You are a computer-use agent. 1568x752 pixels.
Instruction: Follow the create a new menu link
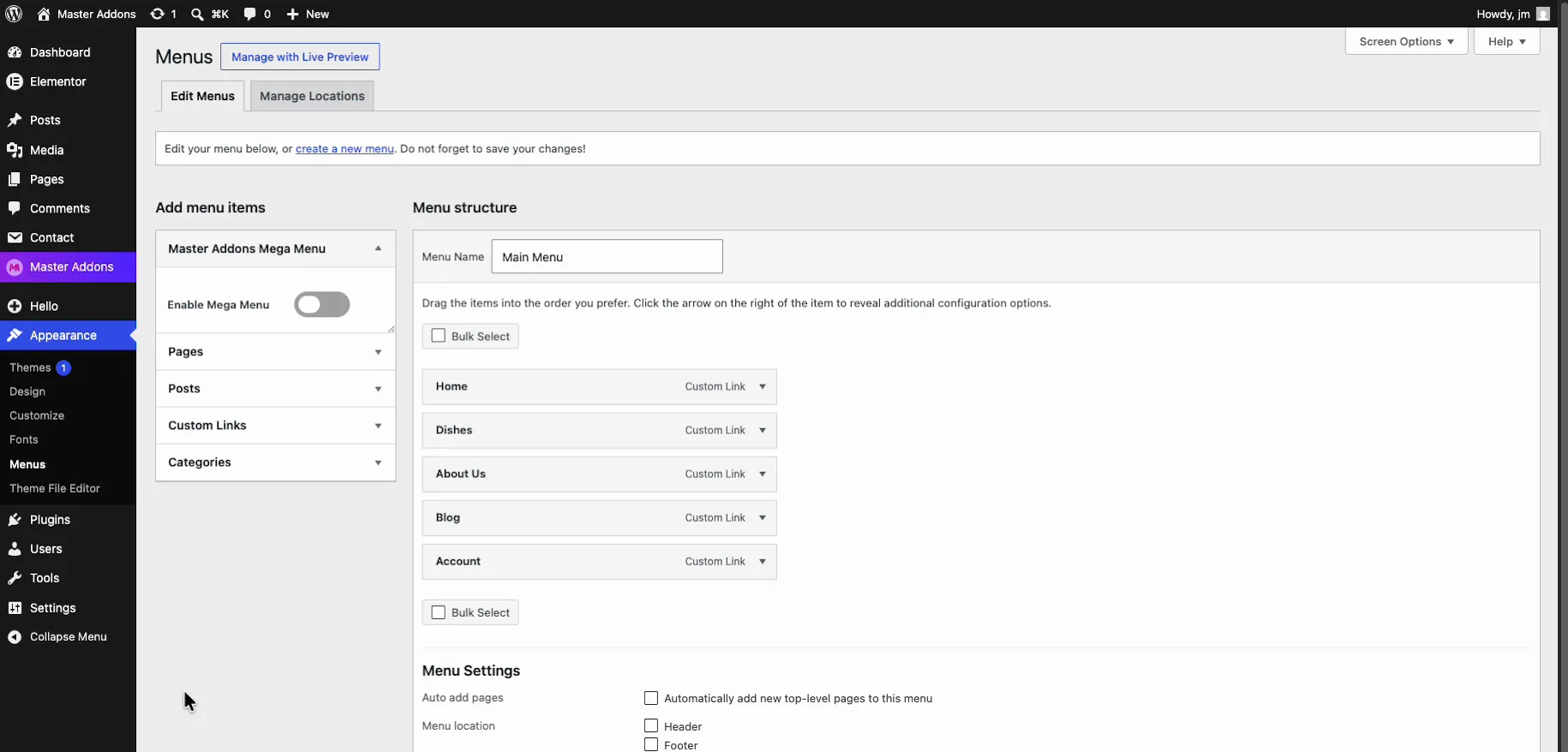[x=344, y=148]
